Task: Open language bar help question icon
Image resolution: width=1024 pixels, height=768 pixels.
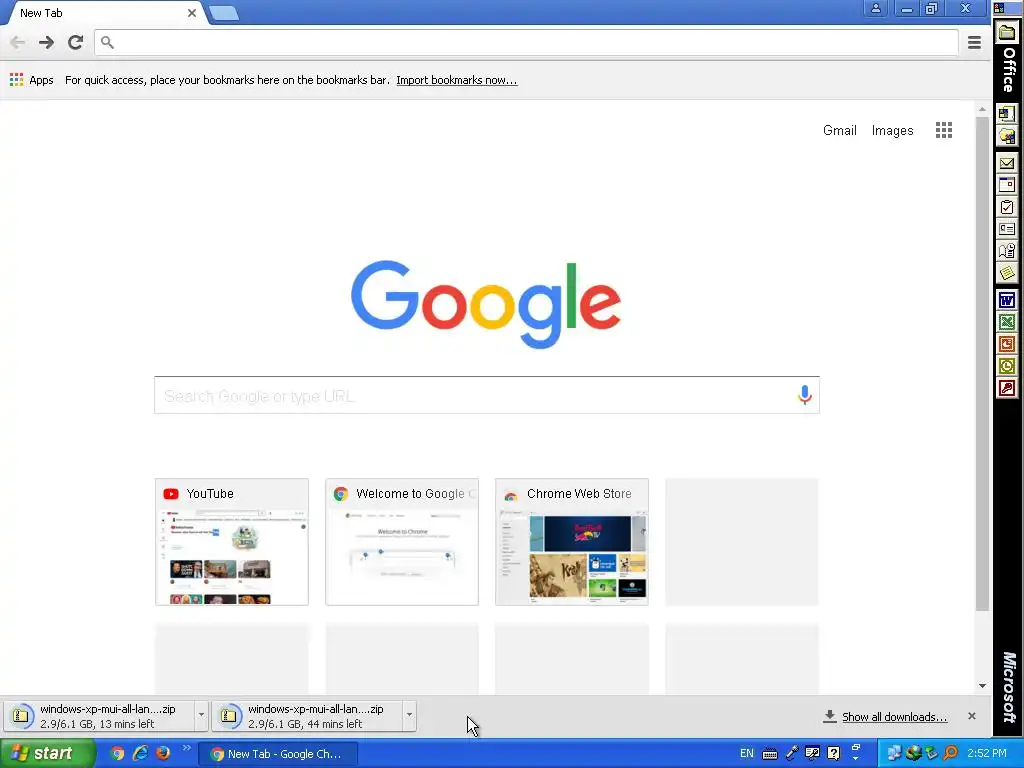Action: (x=834, y=754)
